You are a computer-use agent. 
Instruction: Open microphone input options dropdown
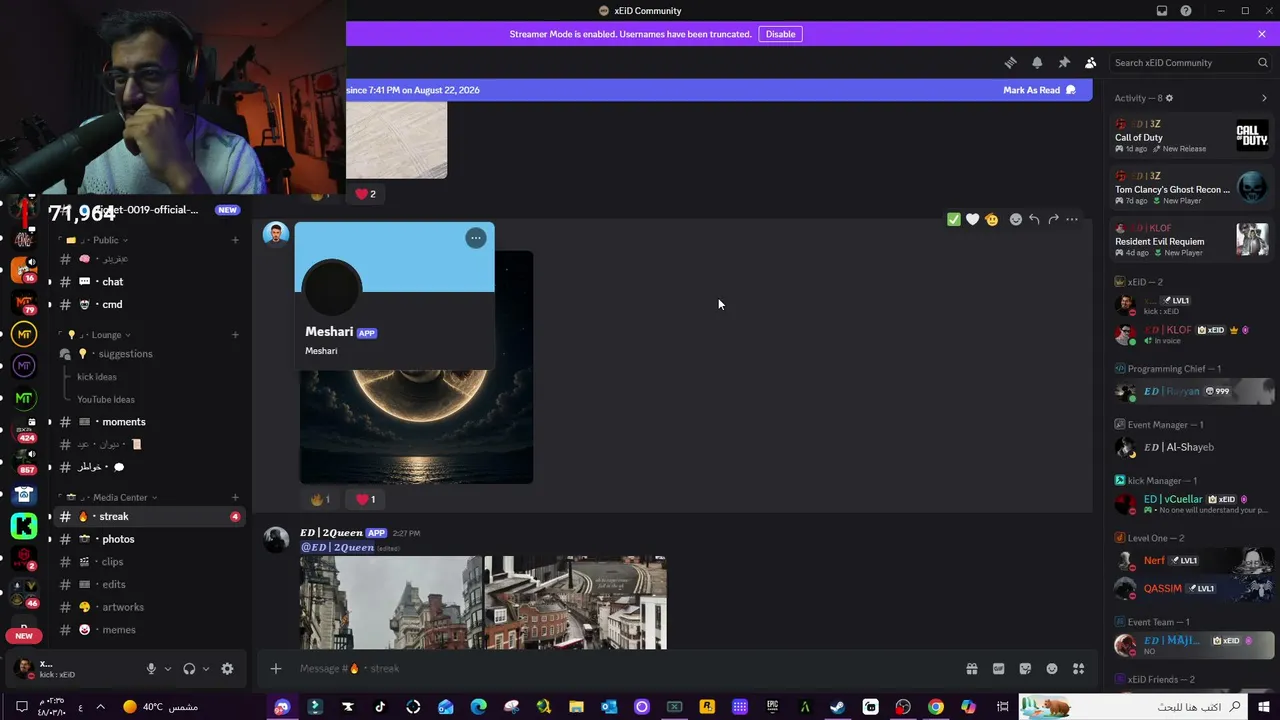point(167,669)
